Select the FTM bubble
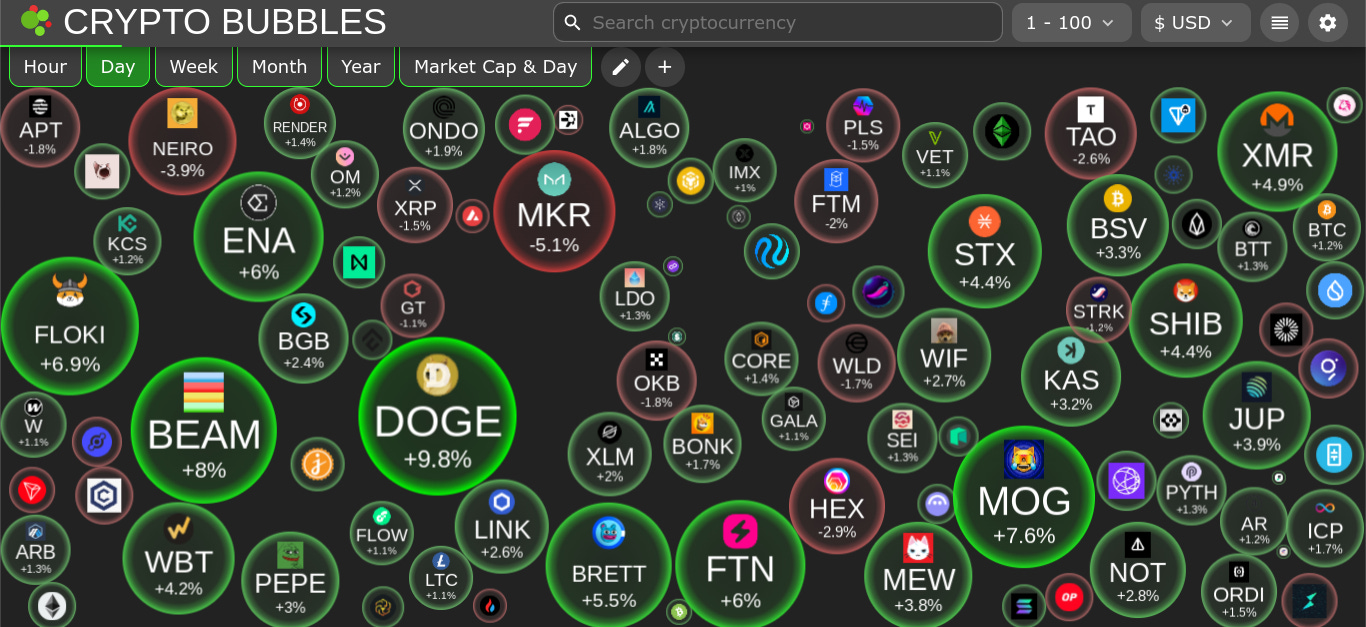This screenshot has width=1366, height=627. click(x=836, y=201)
